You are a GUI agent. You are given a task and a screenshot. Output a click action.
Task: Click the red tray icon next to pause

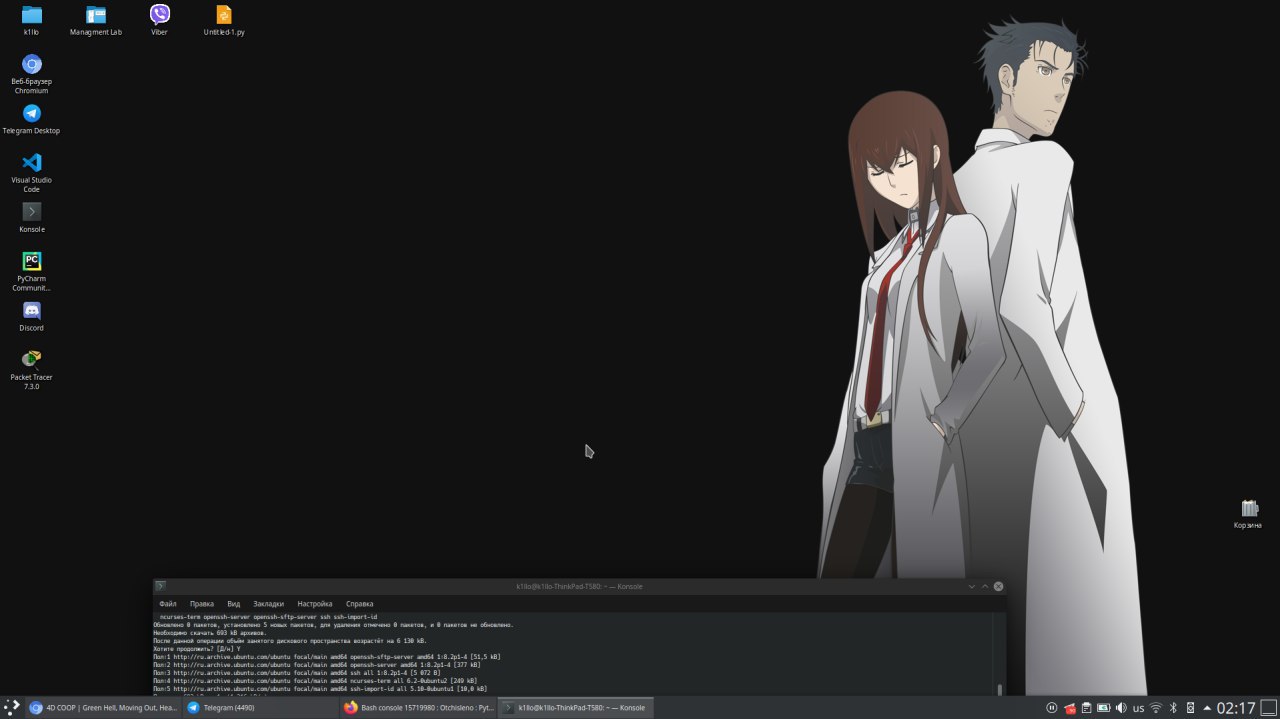point(1069,708)
